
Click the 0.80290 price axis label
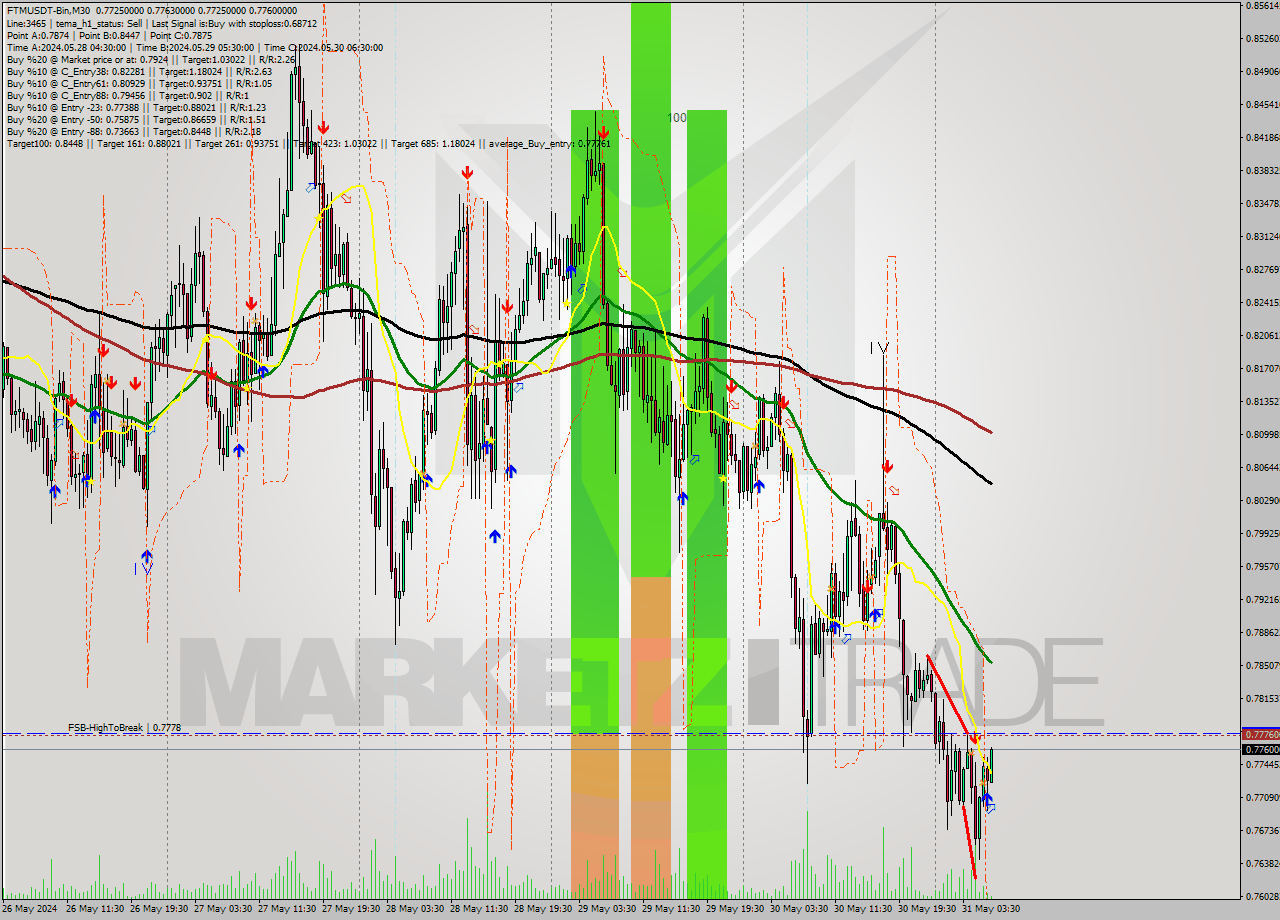coord(1262,501)
